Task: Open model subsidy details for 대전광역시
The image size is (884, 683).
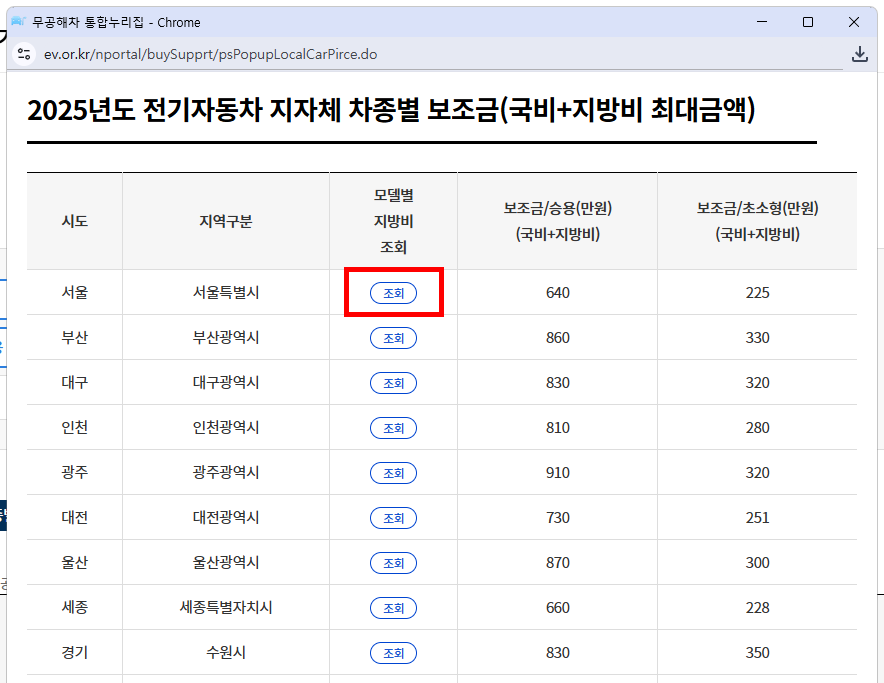Action: tap(393, 517)
